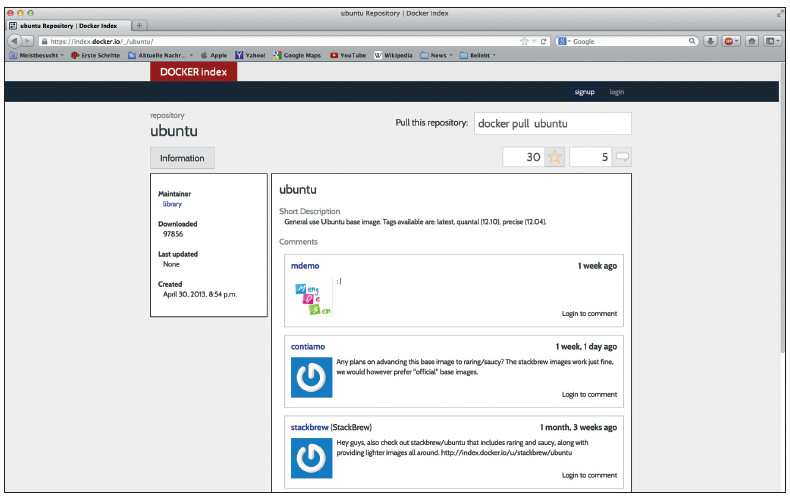The height and width of the screenshot is (502, 790).
Task: Click signup in the navigation bar
Action: [584, 92]
